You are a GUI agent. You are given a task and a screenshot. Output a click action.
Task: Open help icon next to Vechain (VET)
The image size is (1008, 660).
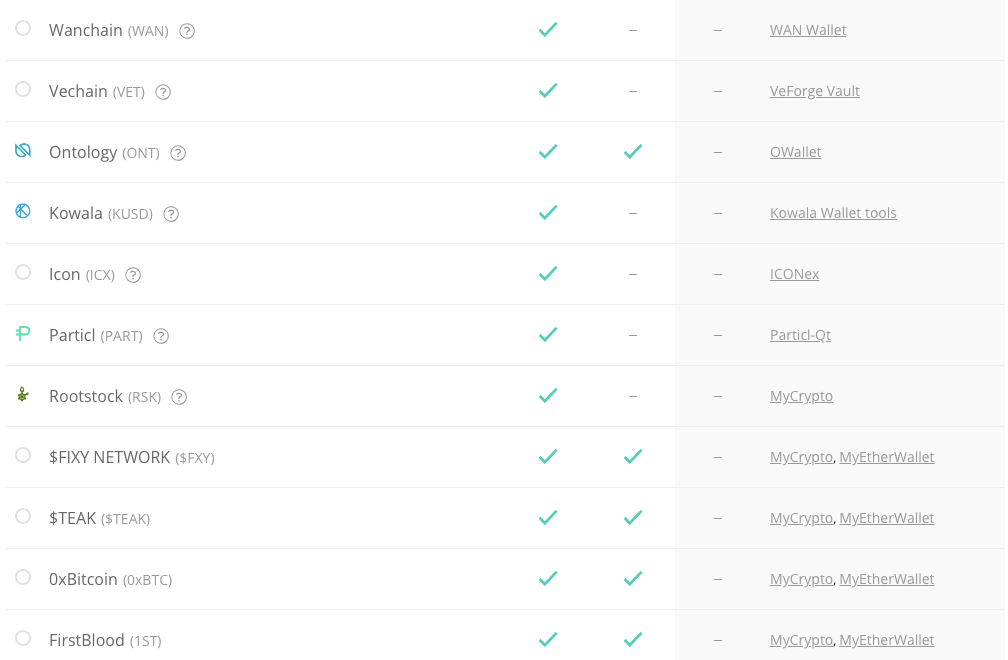[163, 92]
